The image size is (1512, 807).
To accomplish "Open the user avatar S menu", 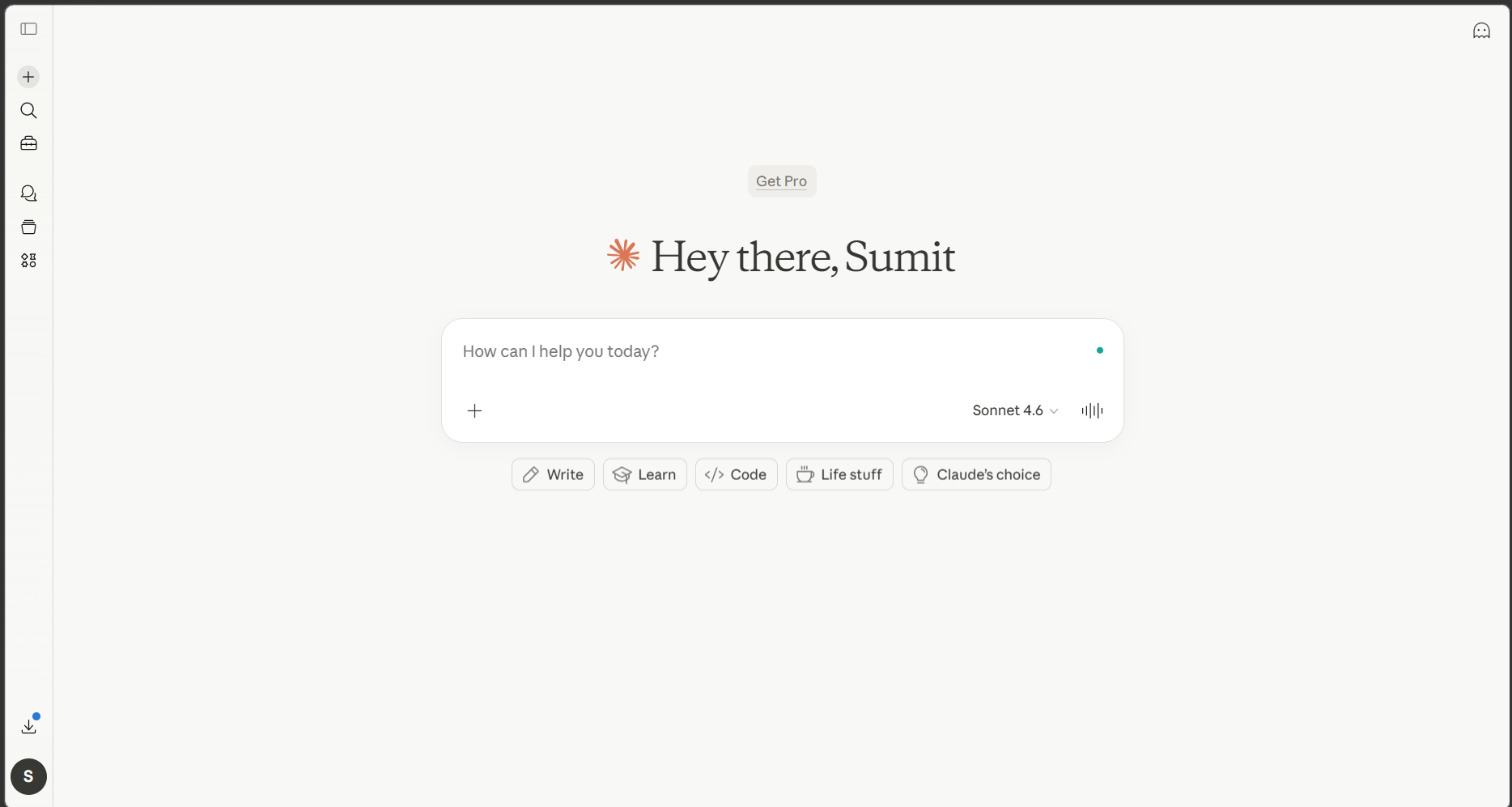I will 28,776.
